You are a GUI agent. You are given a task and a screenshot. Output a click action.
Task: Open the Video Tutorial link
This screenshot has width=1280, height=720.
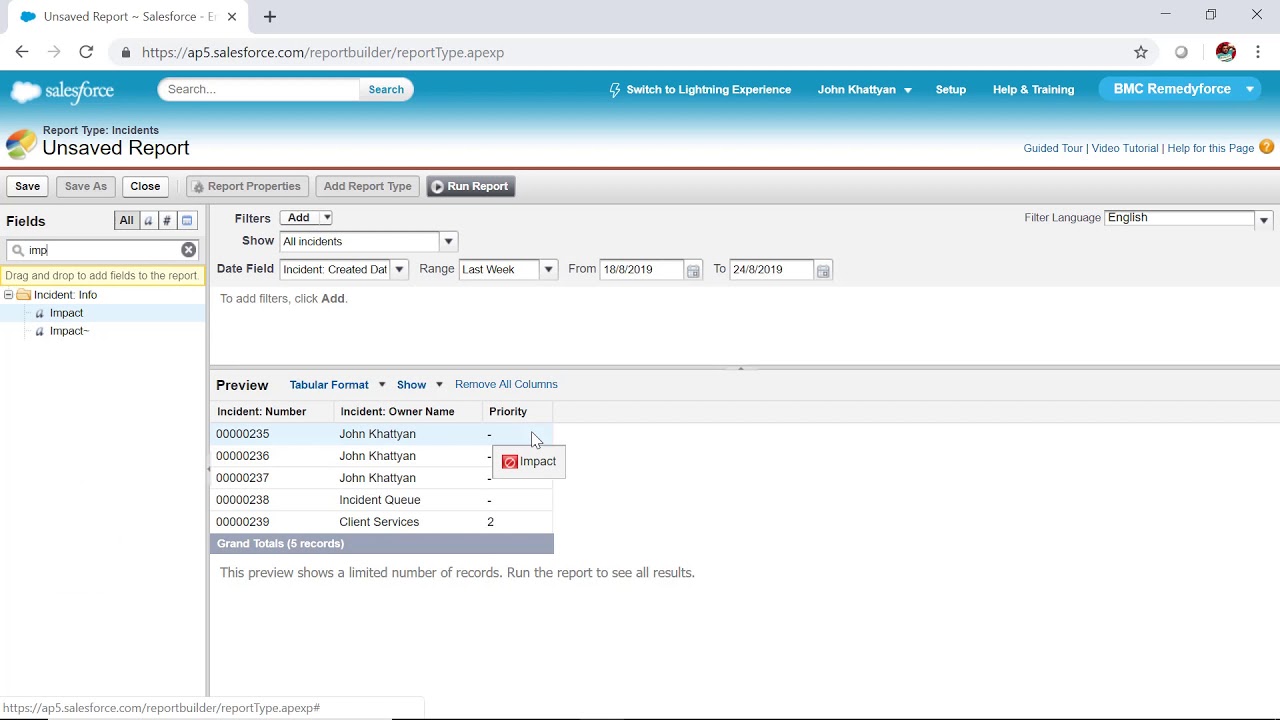tap(1125, 148)
